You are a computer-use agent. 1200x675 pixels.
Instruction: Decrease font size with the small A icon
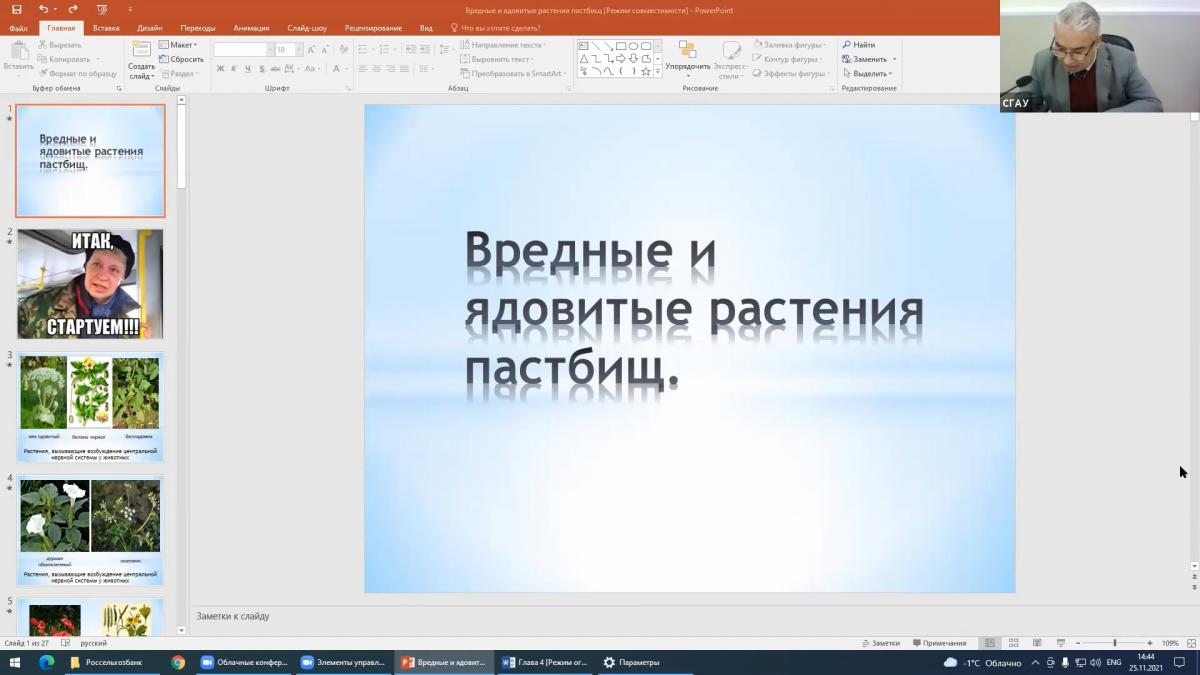[325, 49]
